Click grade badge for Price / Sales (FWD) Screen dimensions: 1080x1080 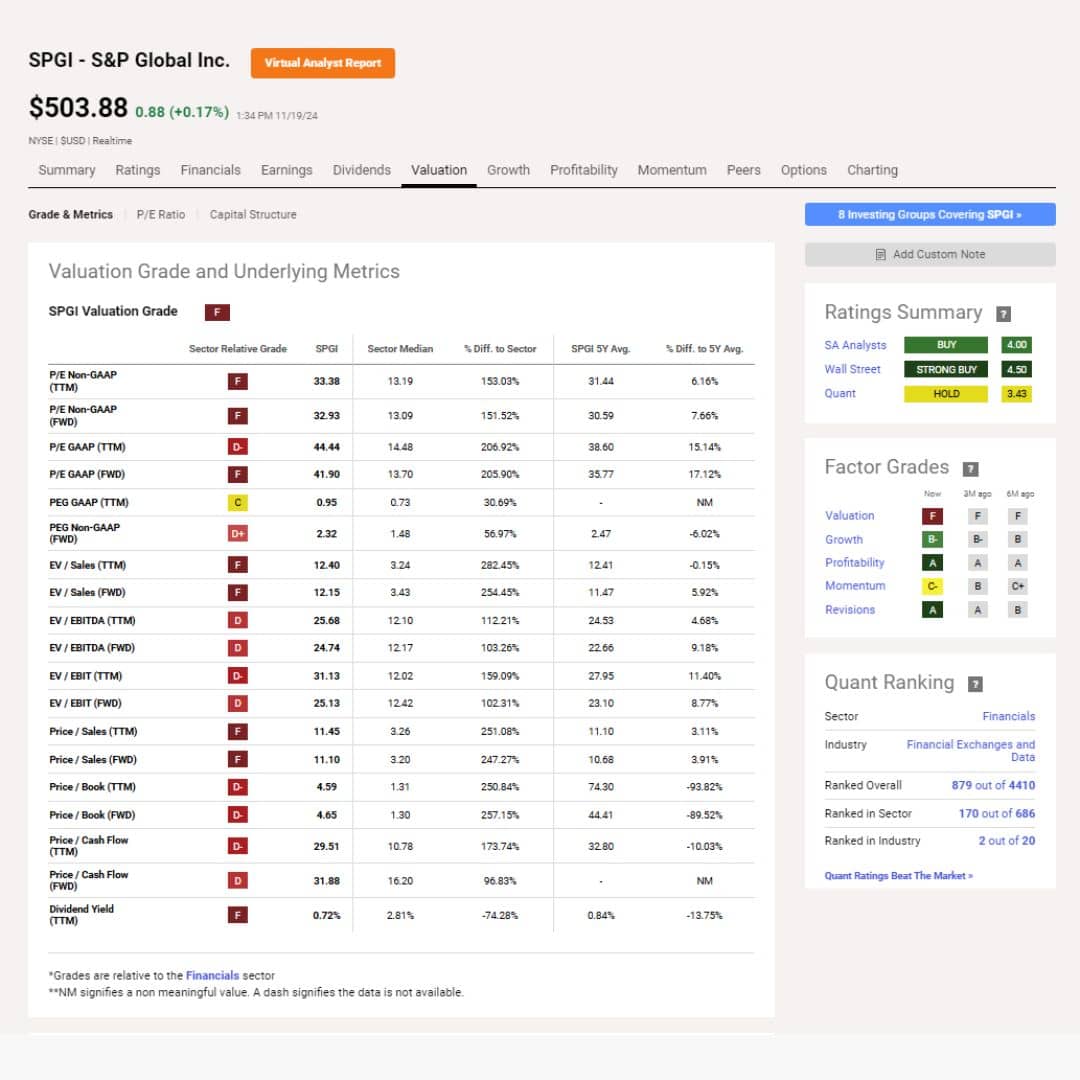(238, 760)
